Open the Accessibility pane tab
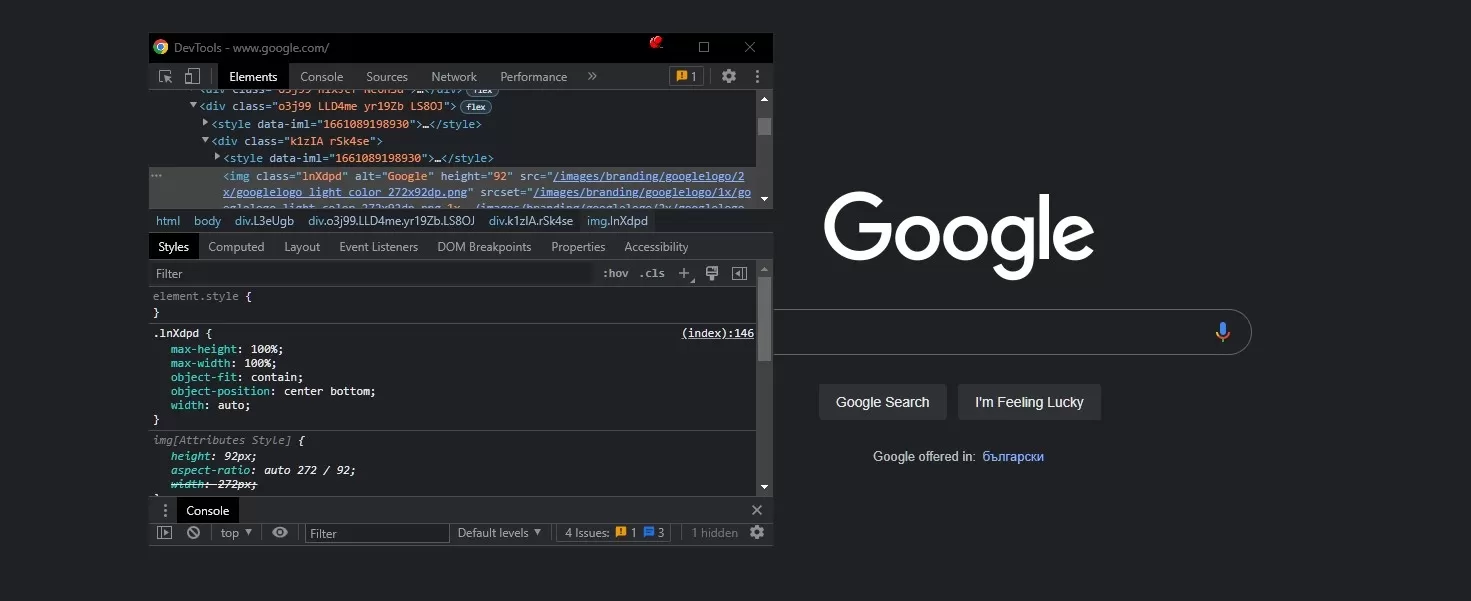Screen dimensions: 1471x601 [656, 247]
